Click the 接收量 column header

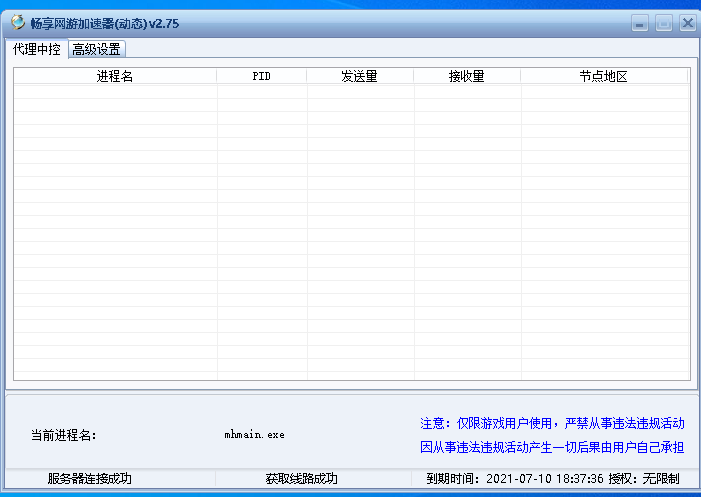[467, 76]
